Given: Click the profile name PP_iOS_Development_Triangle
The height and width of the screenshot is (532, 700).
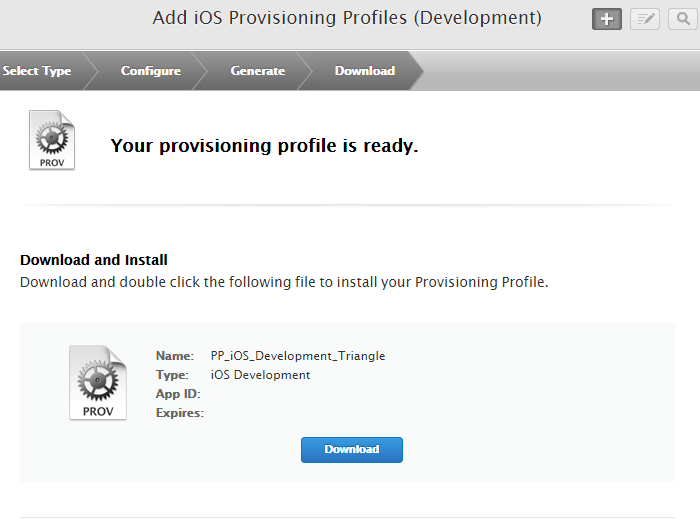Looking at the screenshot, I should click(298, 356).
